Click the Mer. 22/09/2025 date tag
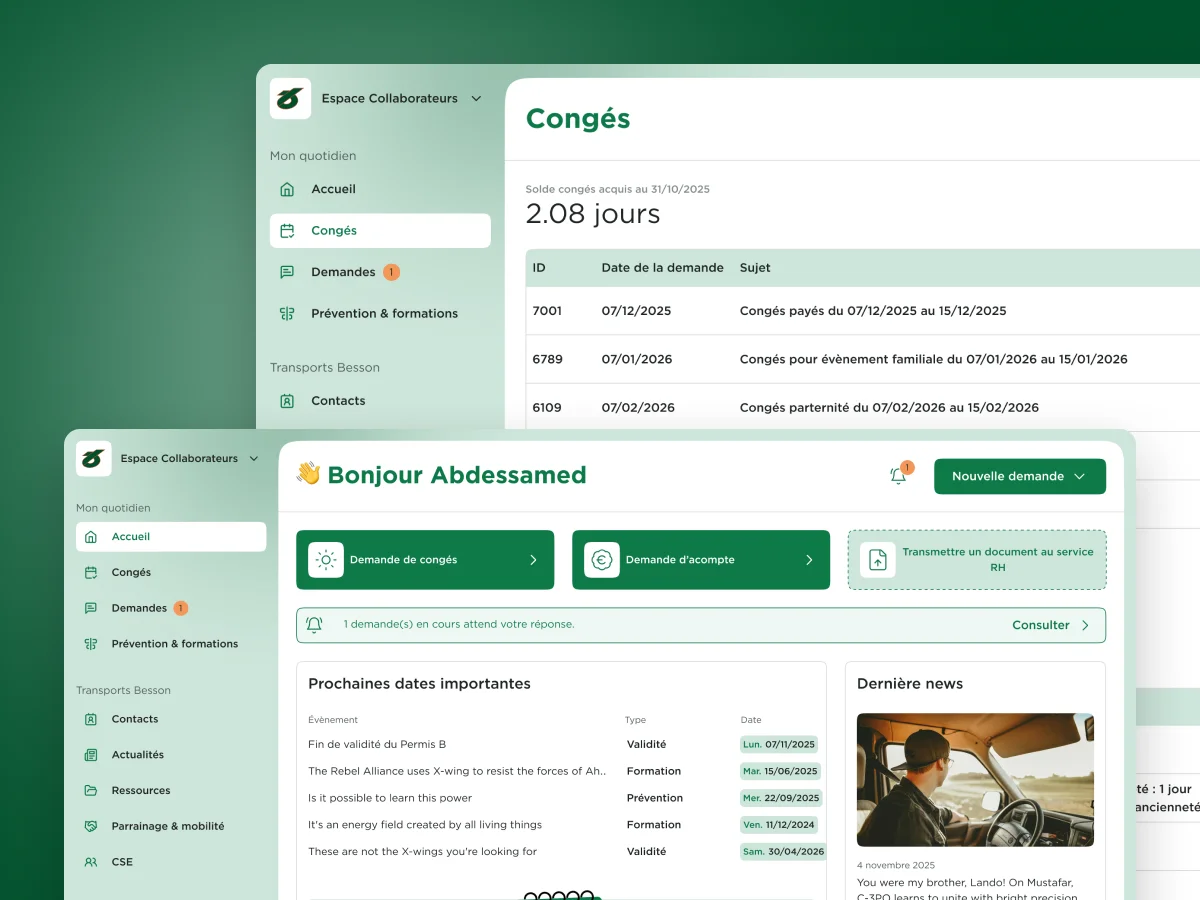This screenshot has width=1200, height=900. [782, 798]
